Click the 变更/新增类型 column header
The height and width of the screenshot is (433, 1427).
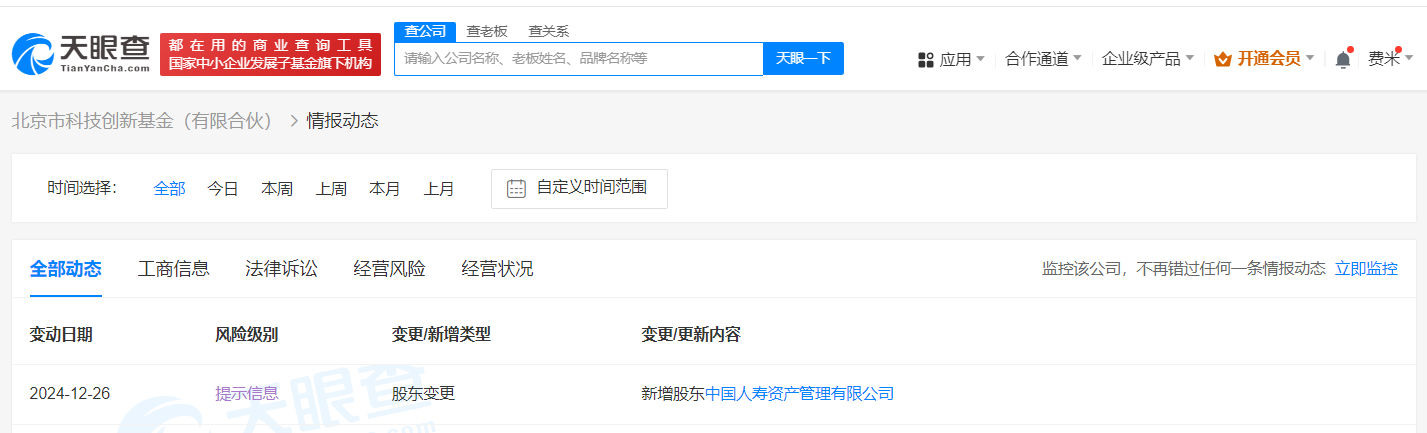click(x=441, y=334)
